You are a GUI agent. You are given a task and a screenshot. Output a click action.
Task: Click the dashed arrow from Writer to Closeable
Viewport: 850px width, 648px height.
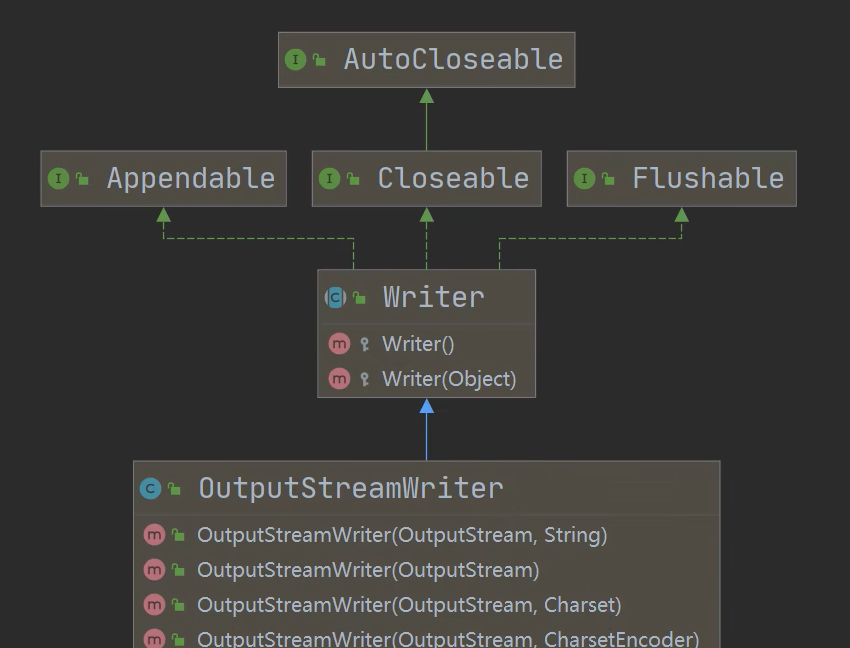pos(427,238)
